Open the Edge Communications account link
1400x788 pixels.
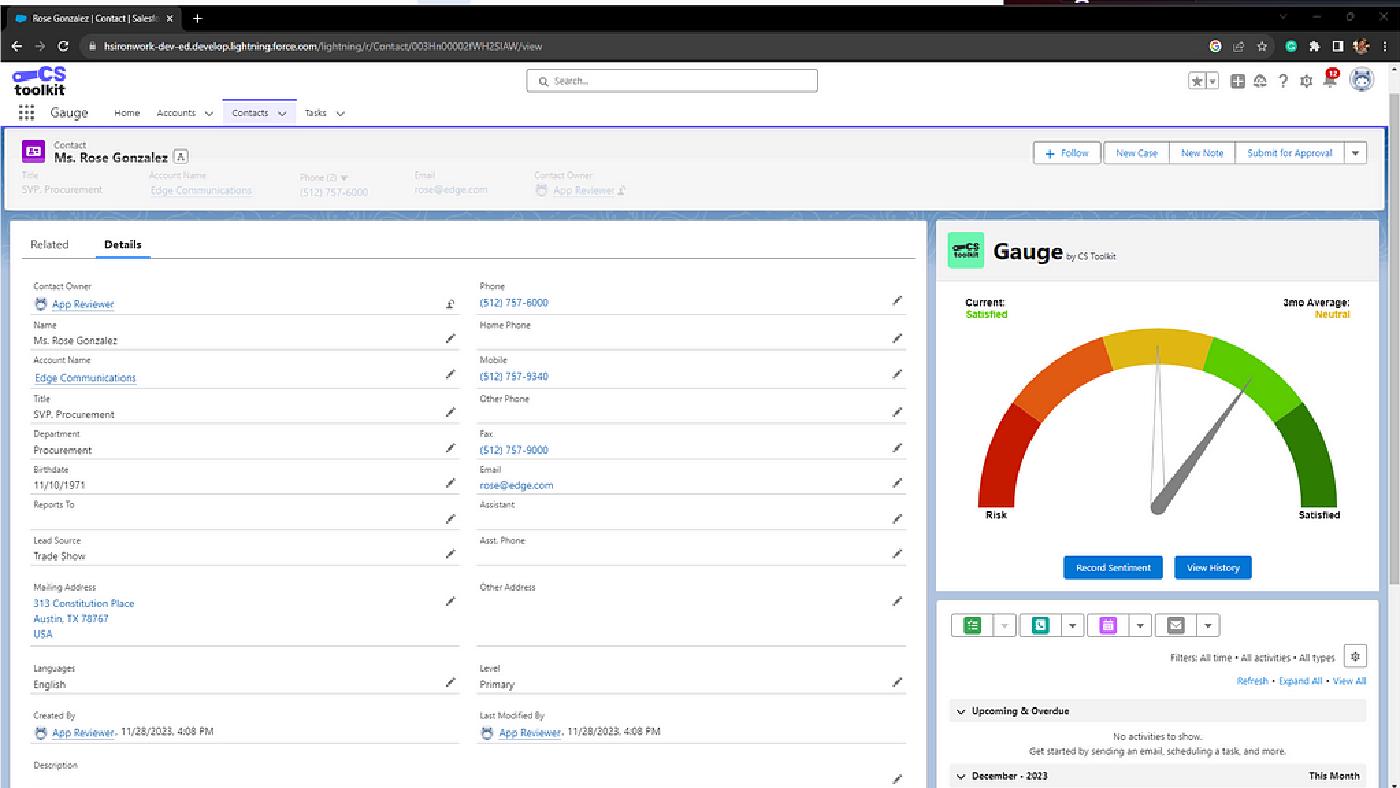[x=84, y=377]
